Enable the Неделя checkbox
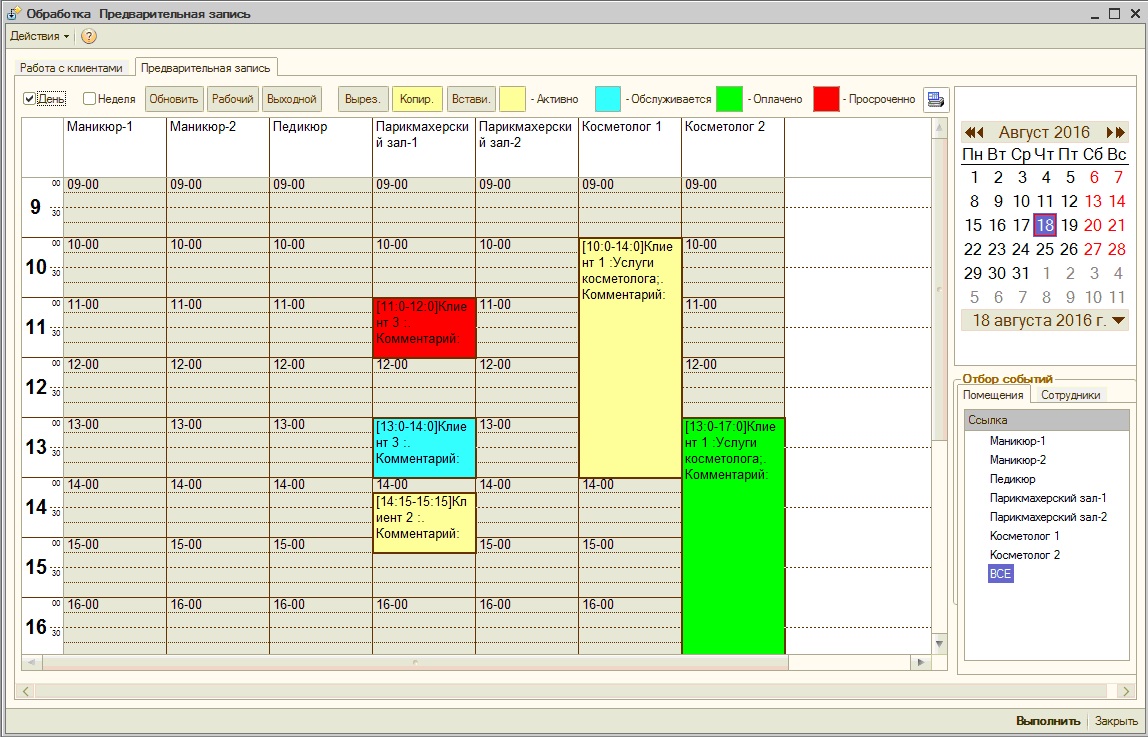1148x737 pixels. tap(90, 99)
